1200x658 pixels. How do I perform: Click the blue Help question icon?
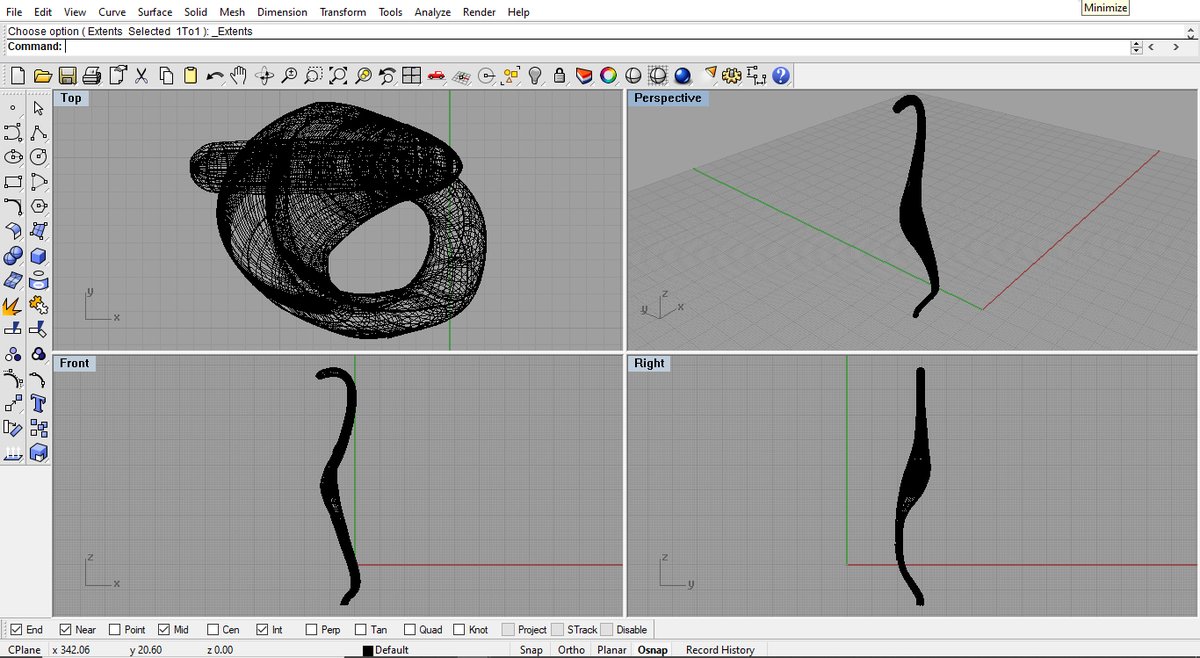[x=780, y=76]
